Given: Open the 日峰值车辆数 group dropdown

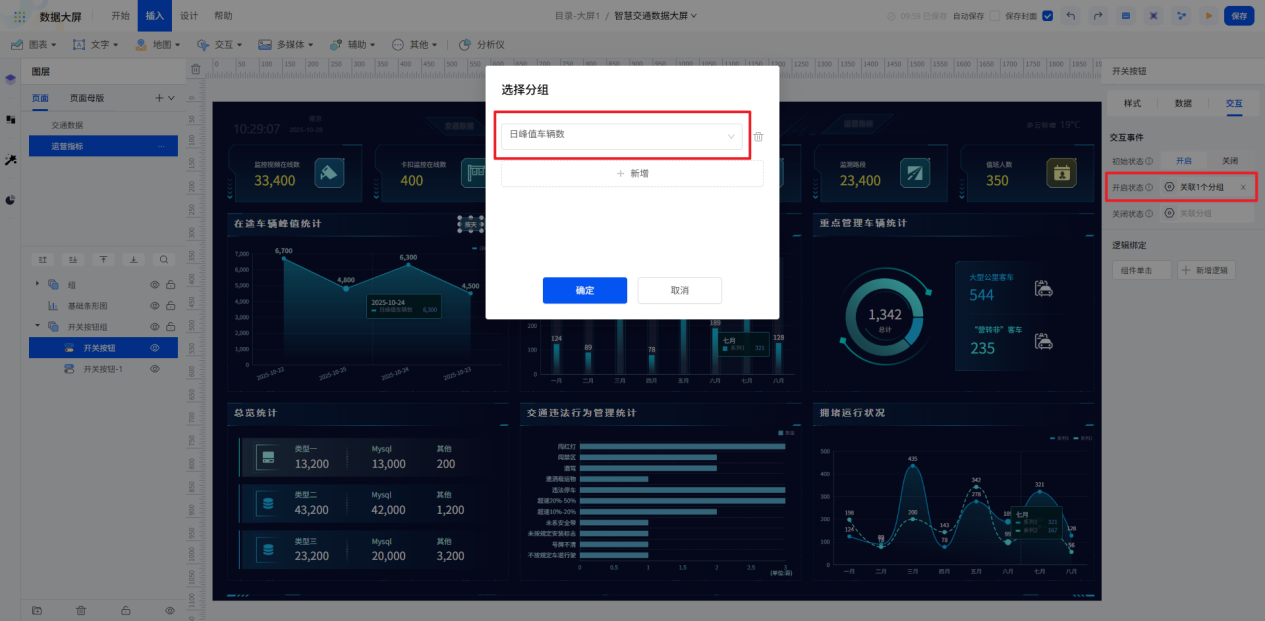Looking at the screenshot, I should coord(622,136).
